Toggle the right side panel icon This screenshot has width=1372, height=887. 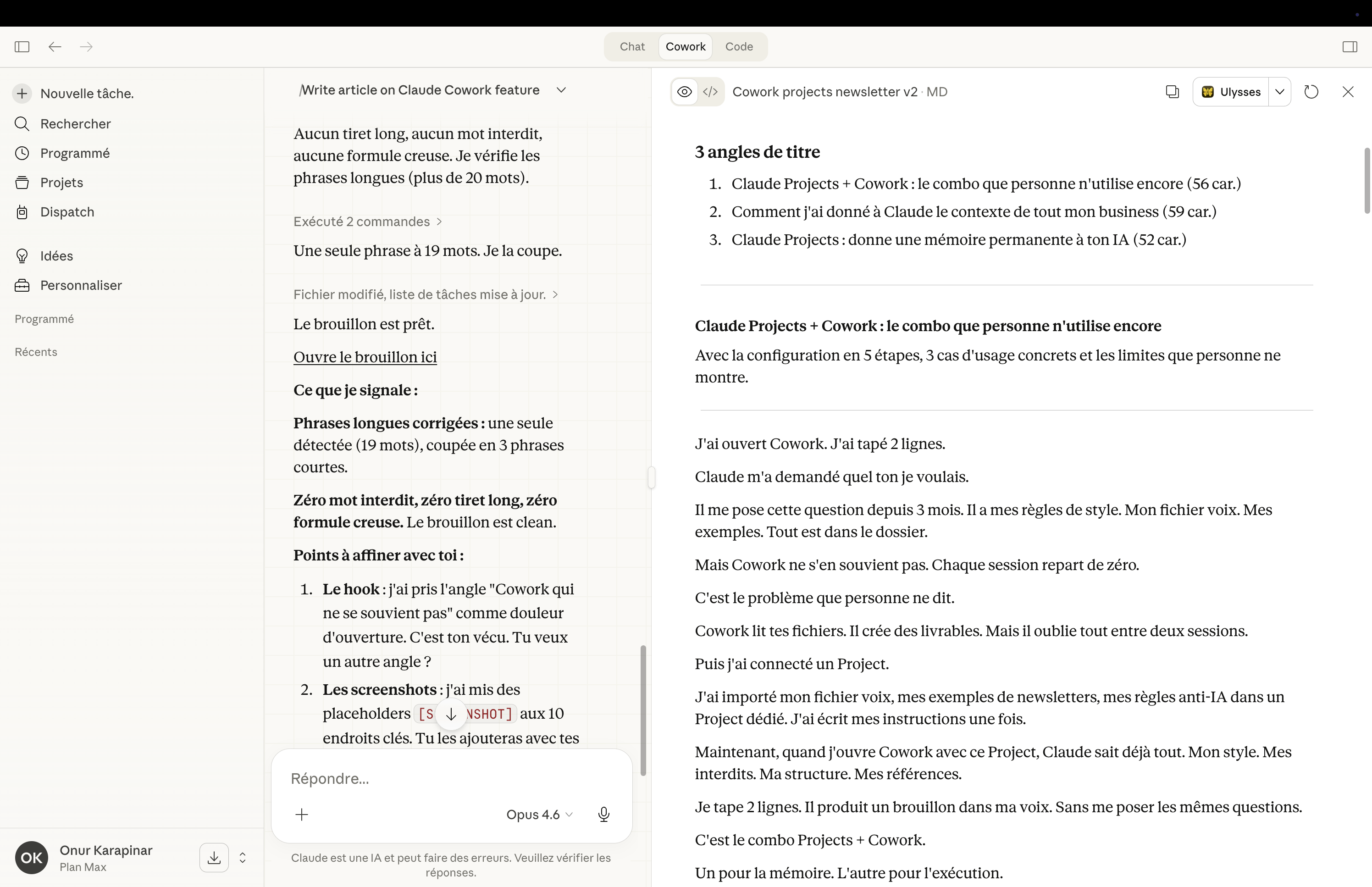[1350, 47]
